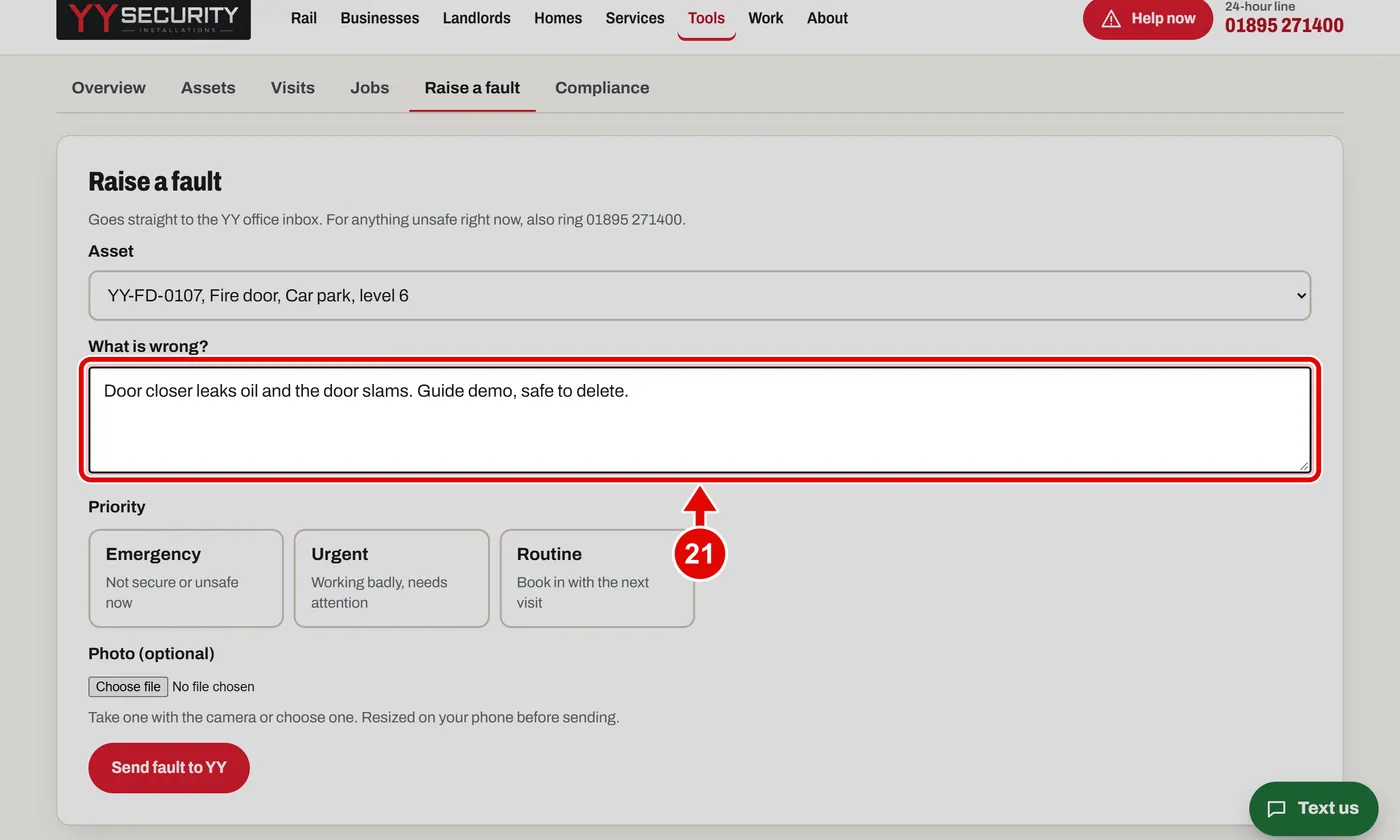Open the Tools menu
This screenshot has width=1400, height=840.
(706, 18)
